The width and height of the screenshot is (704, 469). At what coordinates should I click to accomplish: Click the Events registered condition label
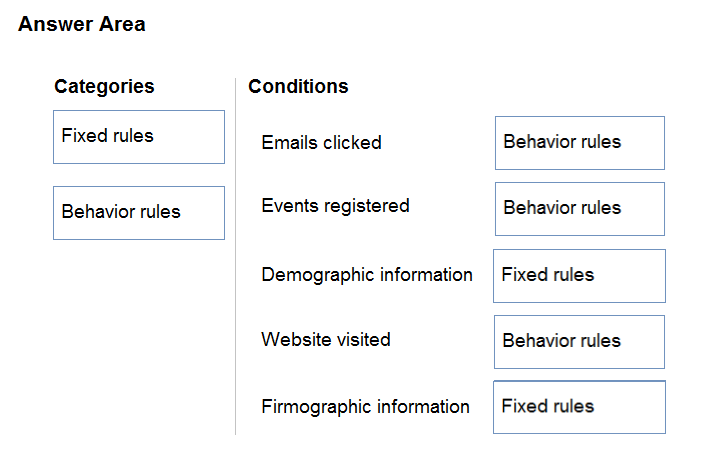tap(335, 206)
